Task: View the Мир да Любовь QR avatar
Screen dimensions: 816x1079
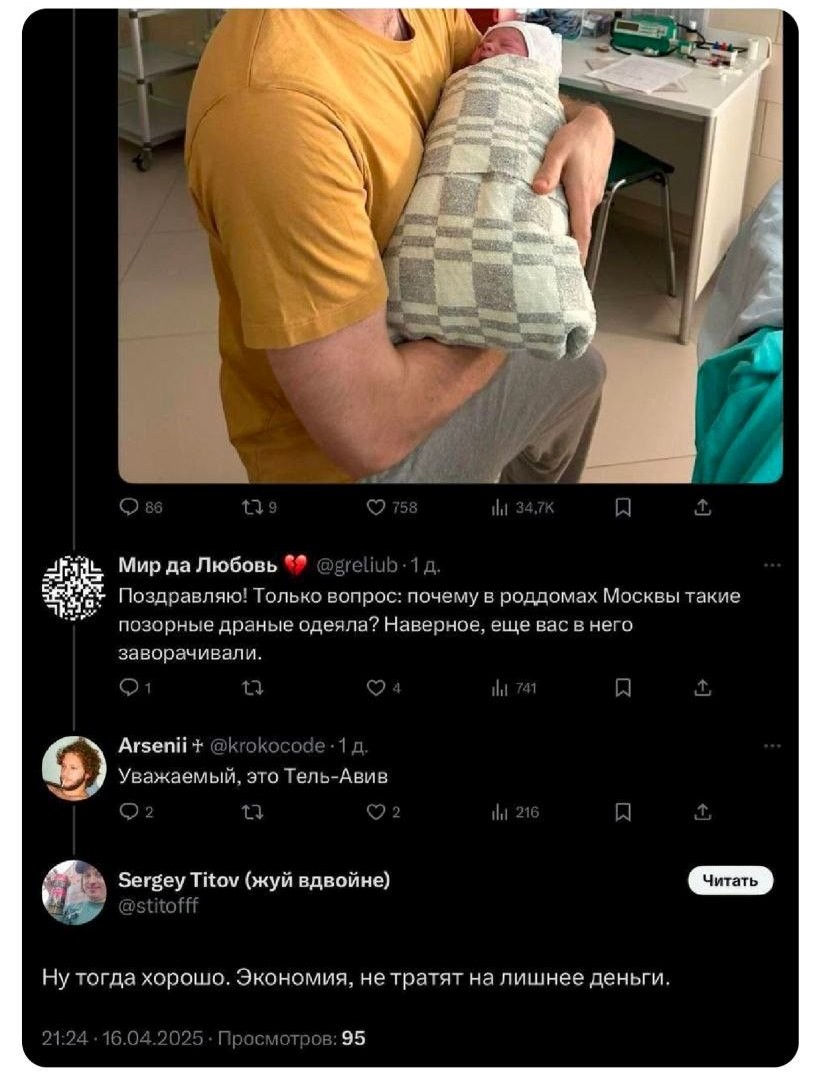Action: [x=73, y=588]
